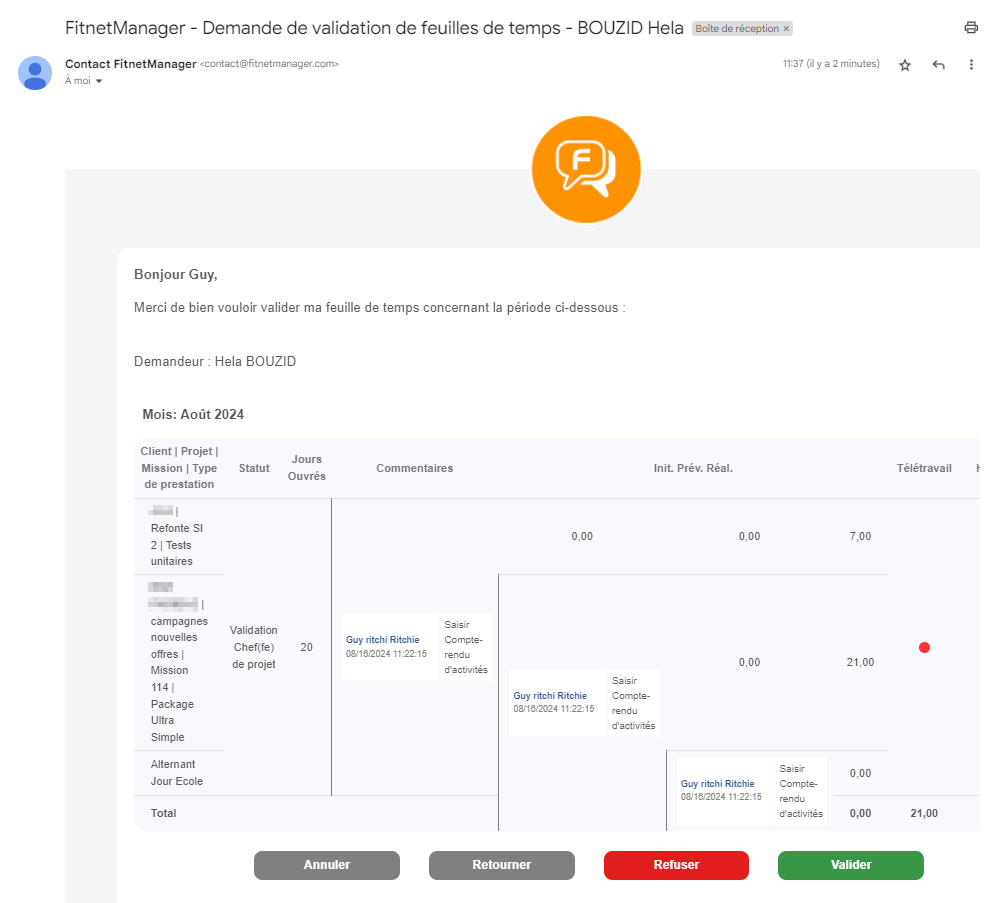Click the red Télétravail status dot
Screen dimensions: 990x903
(924, 648)
